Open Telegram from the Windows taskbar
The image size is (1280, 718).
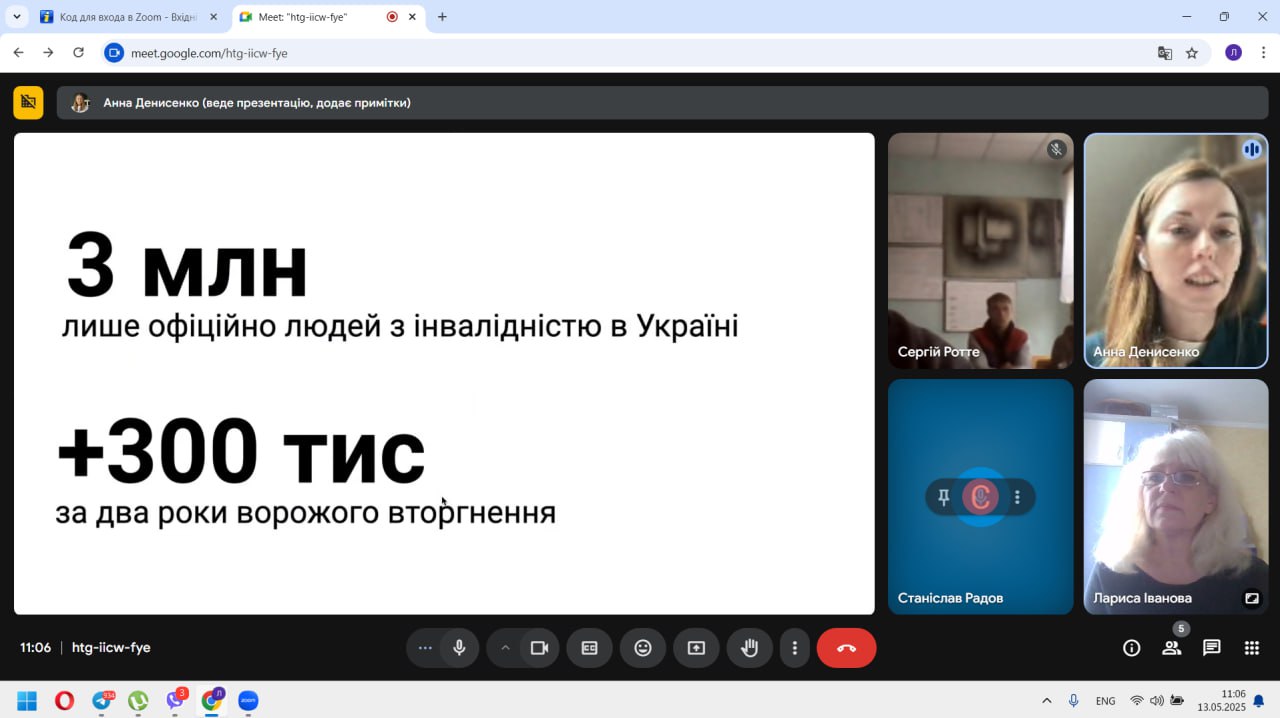tap(102, 701)
